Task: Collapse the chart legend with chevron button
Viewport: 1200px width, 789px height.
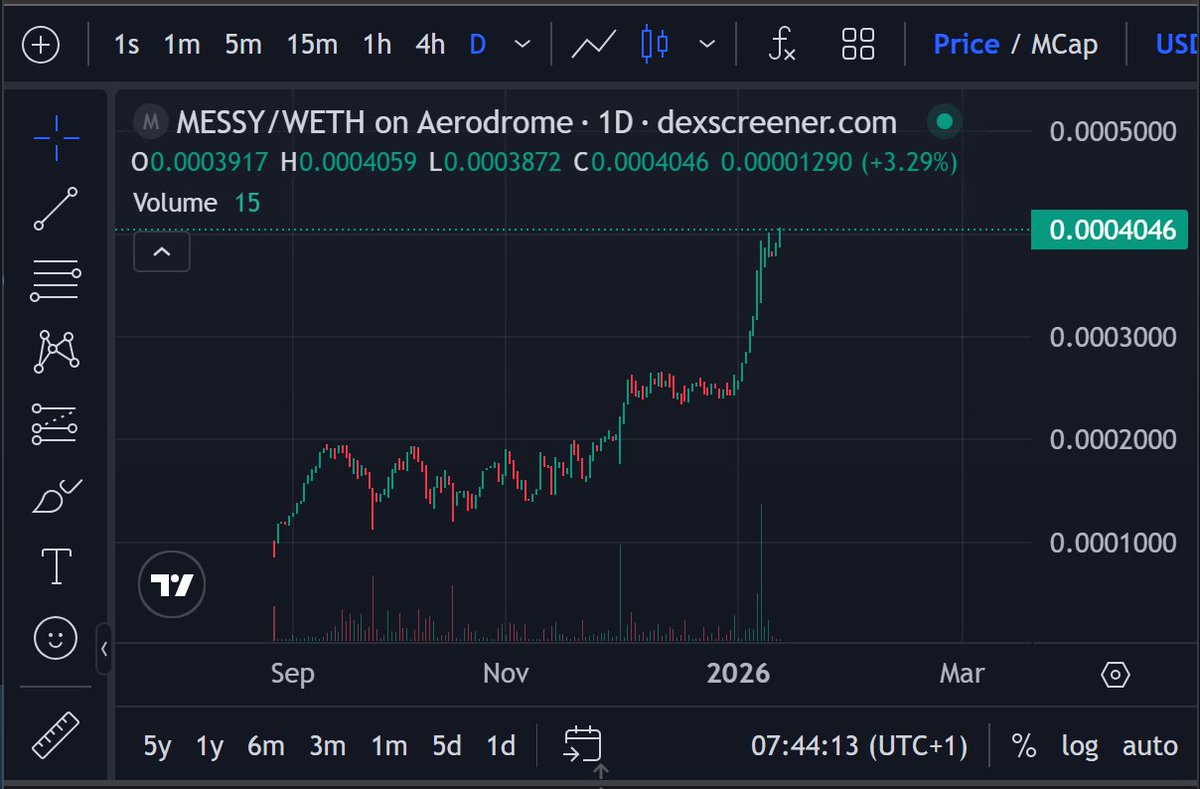Action: (x=162, y=252)
